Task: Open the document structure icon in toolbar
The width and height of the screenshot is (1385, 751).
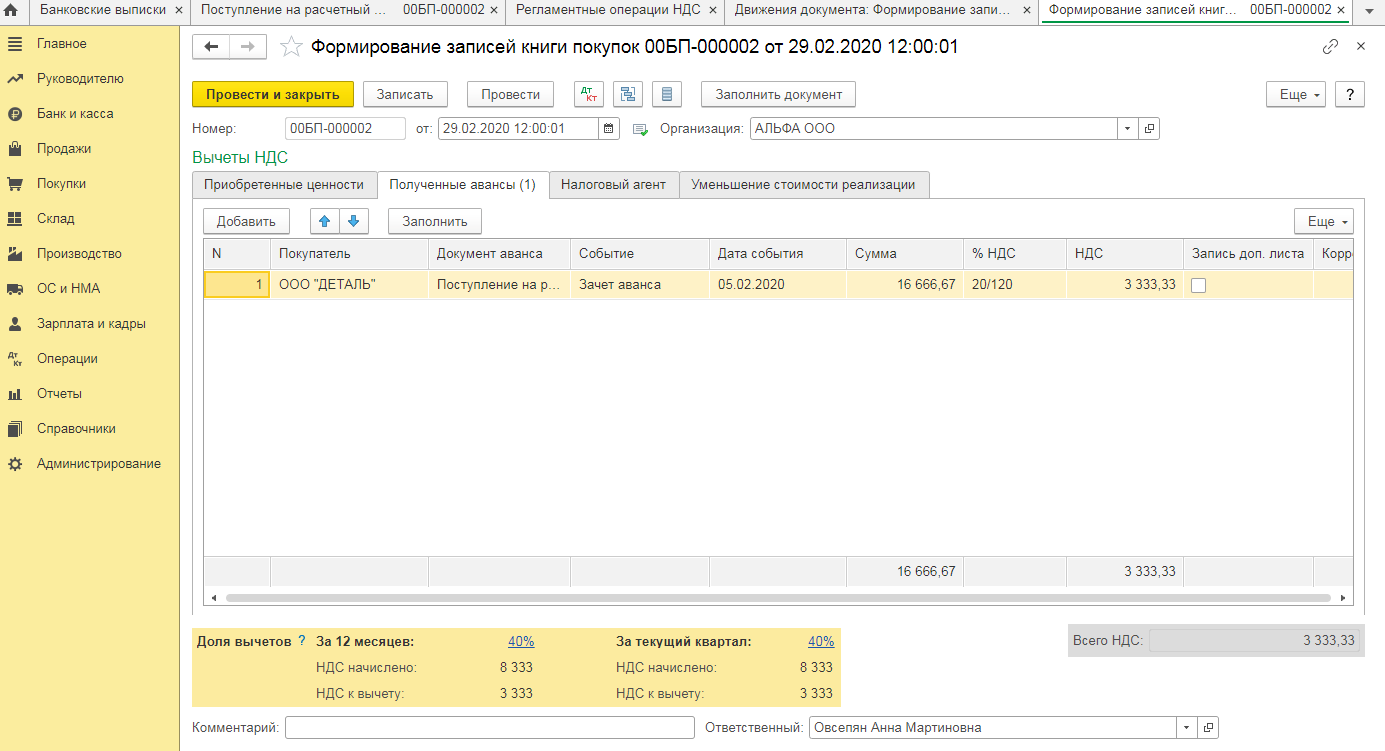Action: (628, 94)
